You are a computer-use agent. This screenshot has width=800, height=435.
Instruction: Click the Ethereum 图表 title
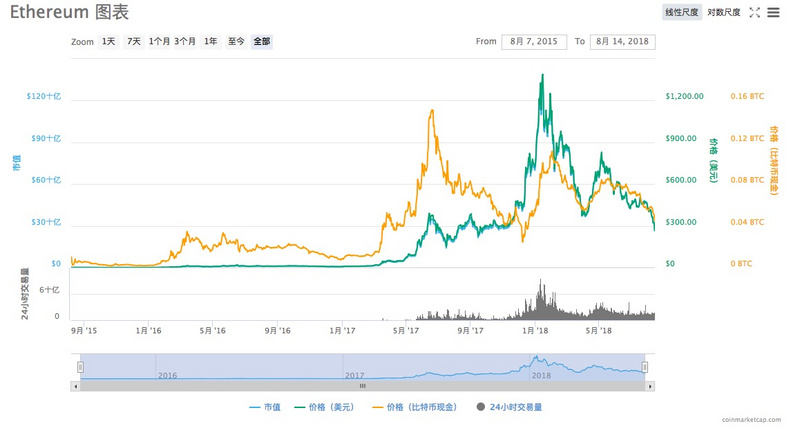click(69, 12)
